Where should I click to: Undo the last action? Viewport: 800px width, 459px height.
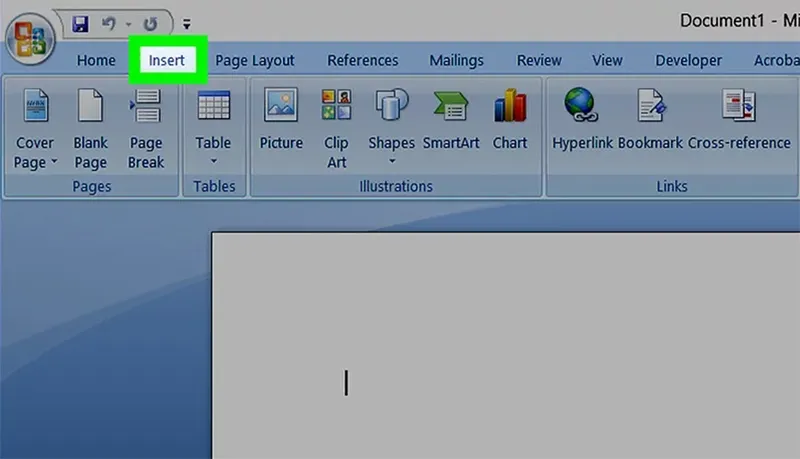pyautogui.click(x=108, y=23)
